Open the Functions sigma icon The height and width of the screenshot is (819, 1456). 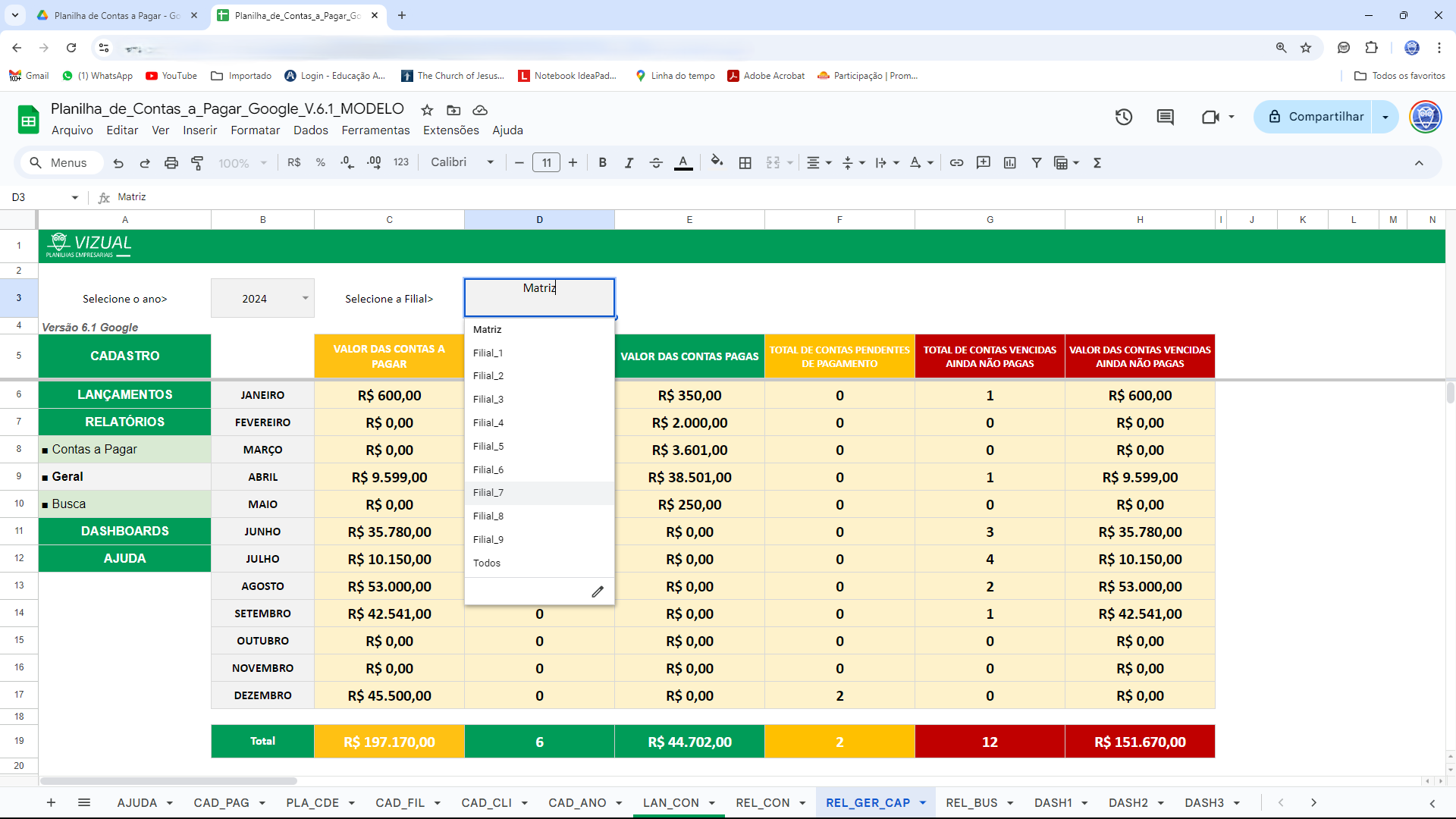[x=1097, y=163]
